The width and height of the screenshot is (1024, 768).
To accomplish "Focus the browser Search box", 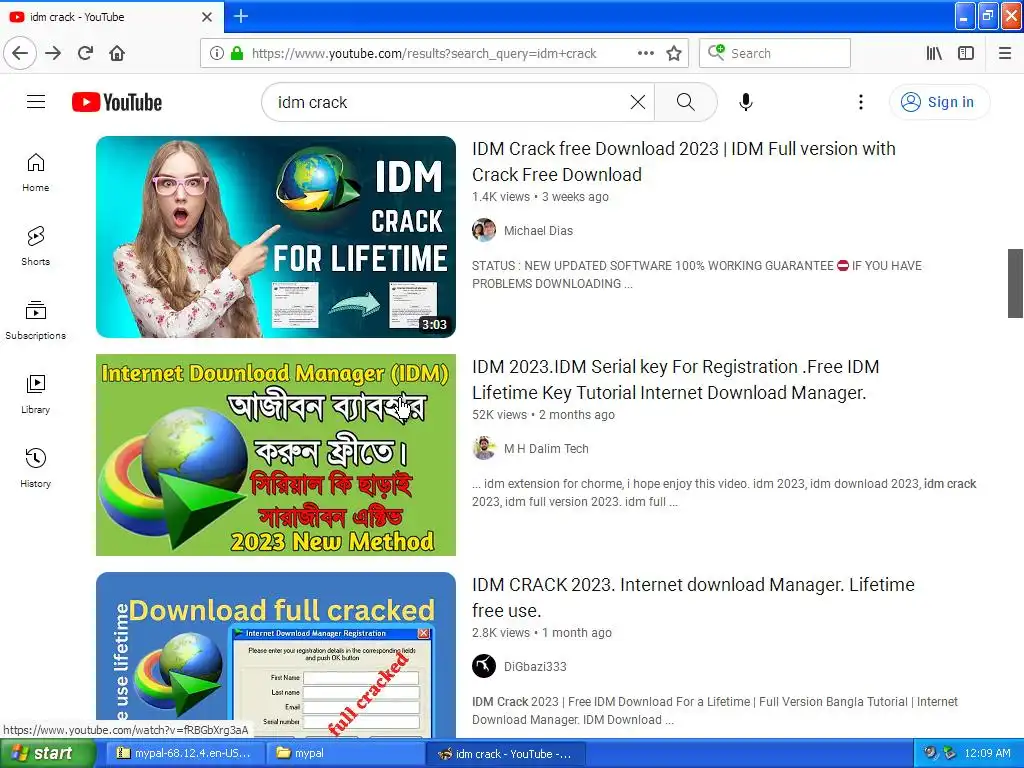I will (x=775, y=54).
